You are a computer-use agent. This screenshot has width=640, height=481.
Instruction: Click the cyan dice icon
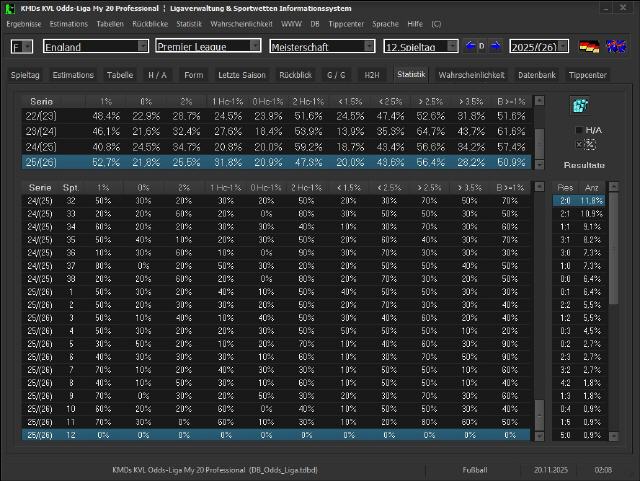click(579, 106)
